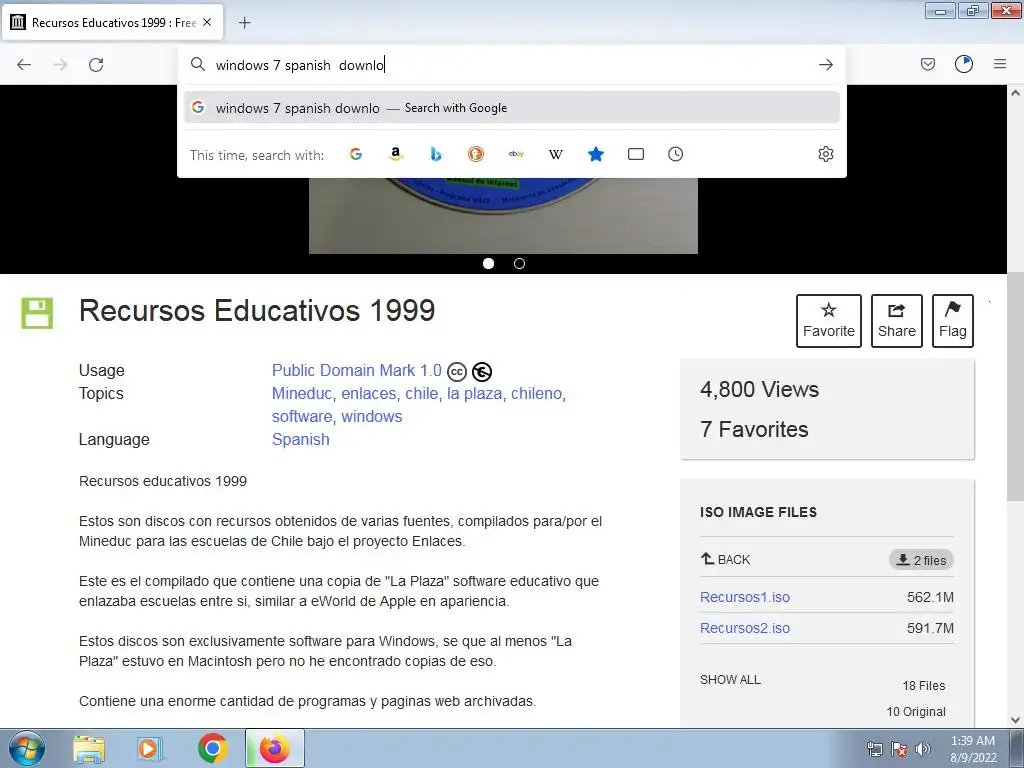Search this time with Bing
This screenshot has width=1024, height=768.
(x=436, y=154)
